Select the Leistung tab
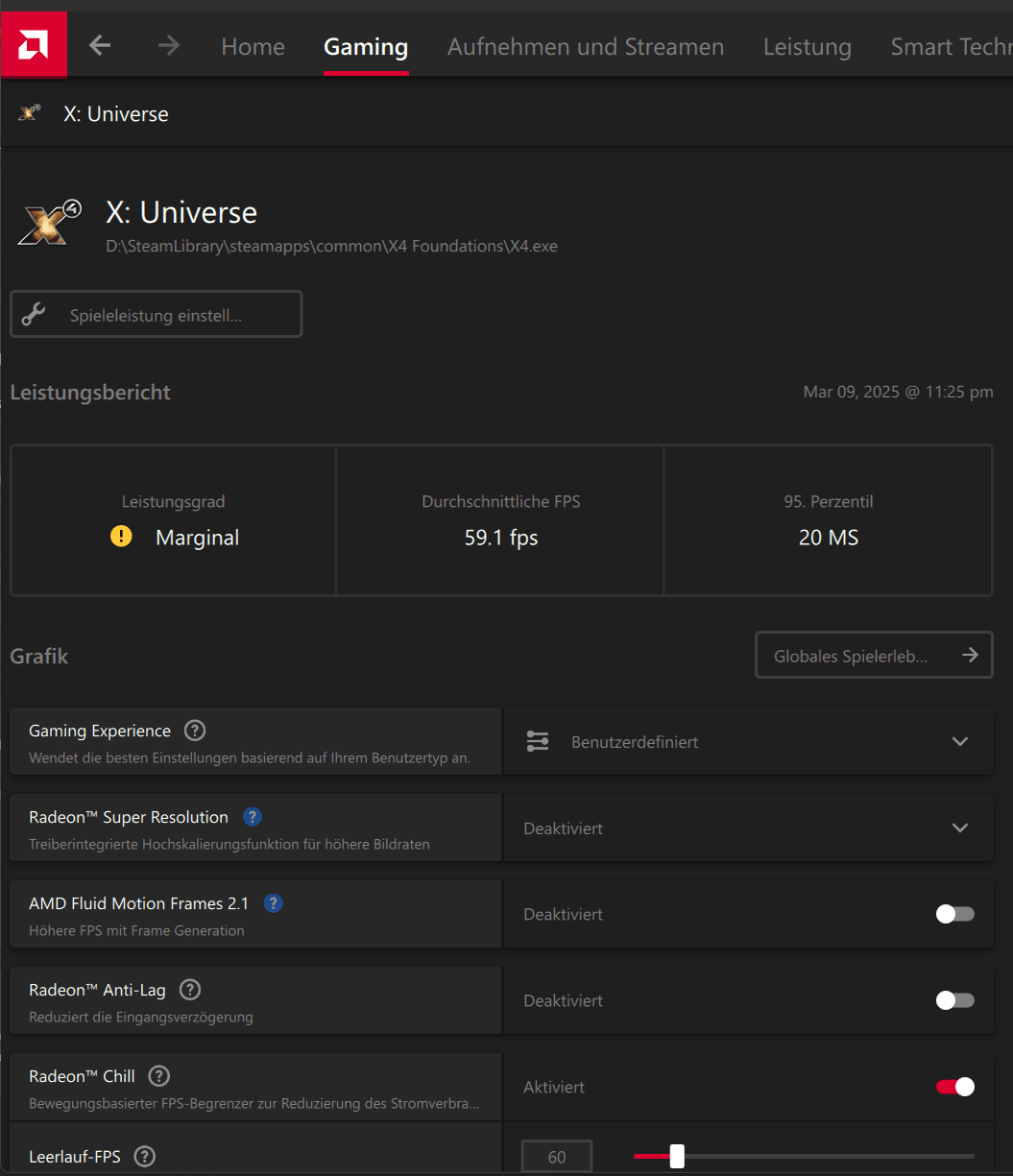Viewport: 1013px width, 1176px height. pos(807,46)
